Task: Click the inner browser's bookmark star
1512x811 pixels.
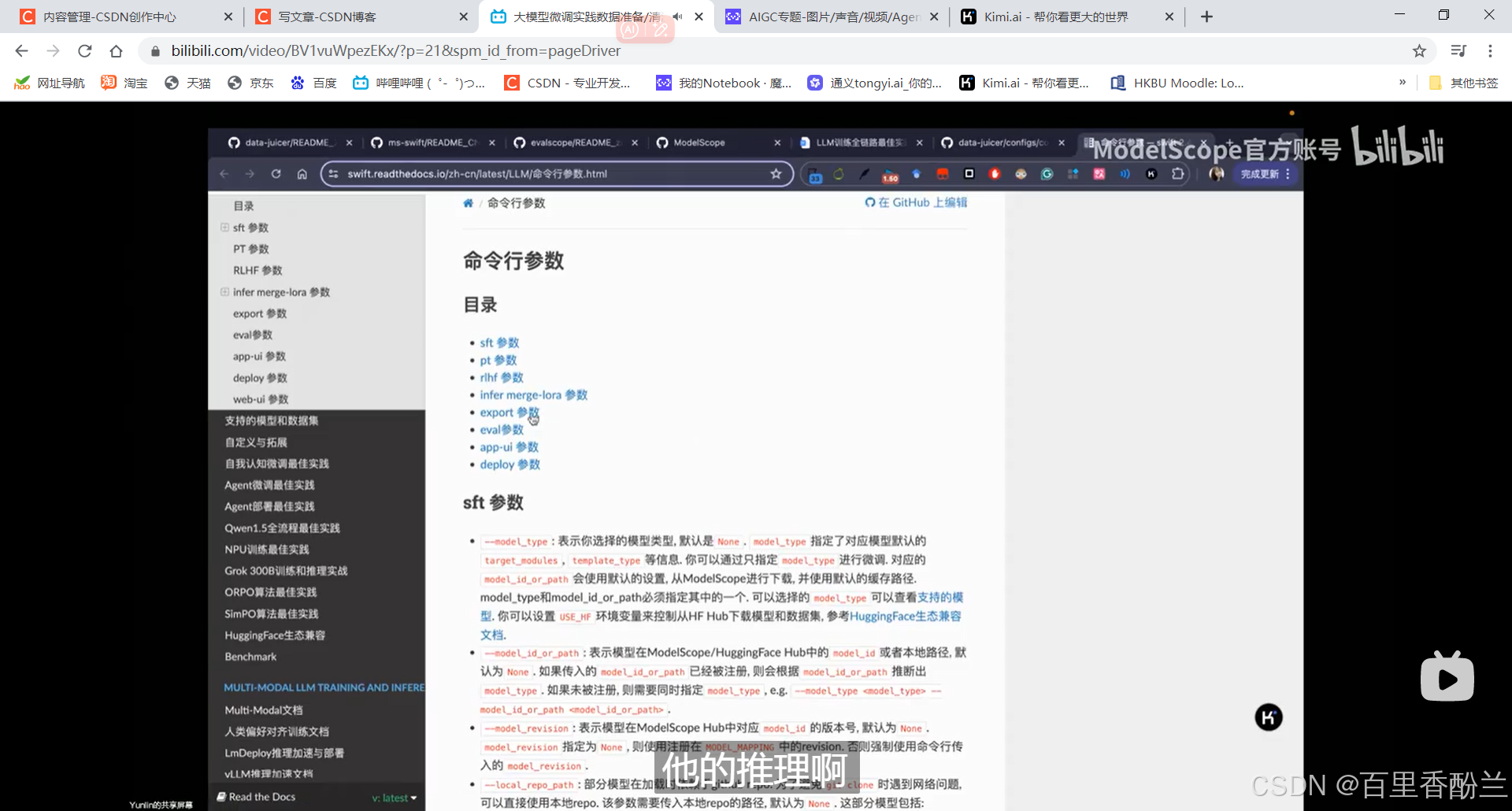Action: click(776, 174)
